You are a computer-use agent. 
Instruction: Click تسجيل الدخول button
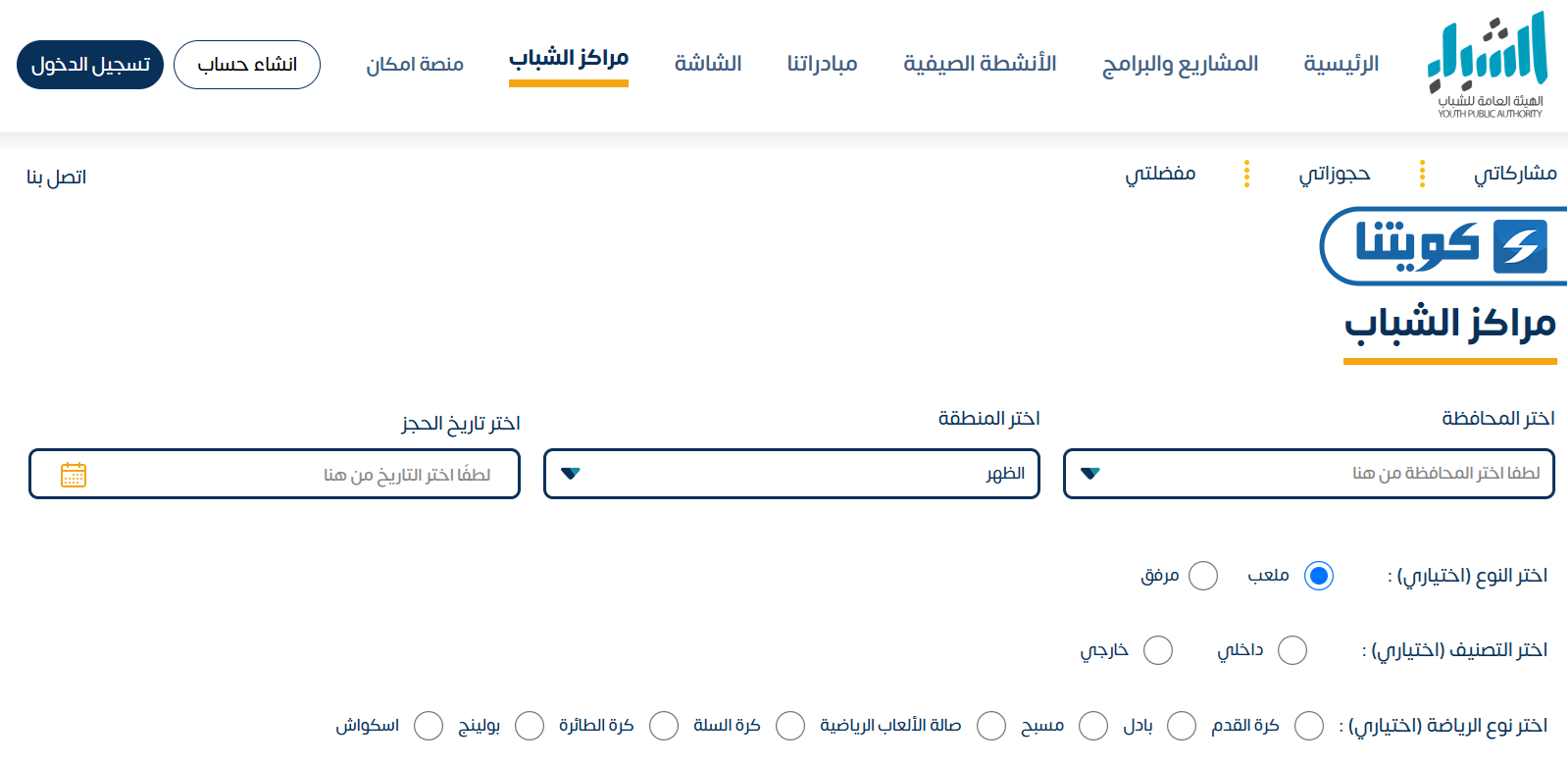point(90,65)
